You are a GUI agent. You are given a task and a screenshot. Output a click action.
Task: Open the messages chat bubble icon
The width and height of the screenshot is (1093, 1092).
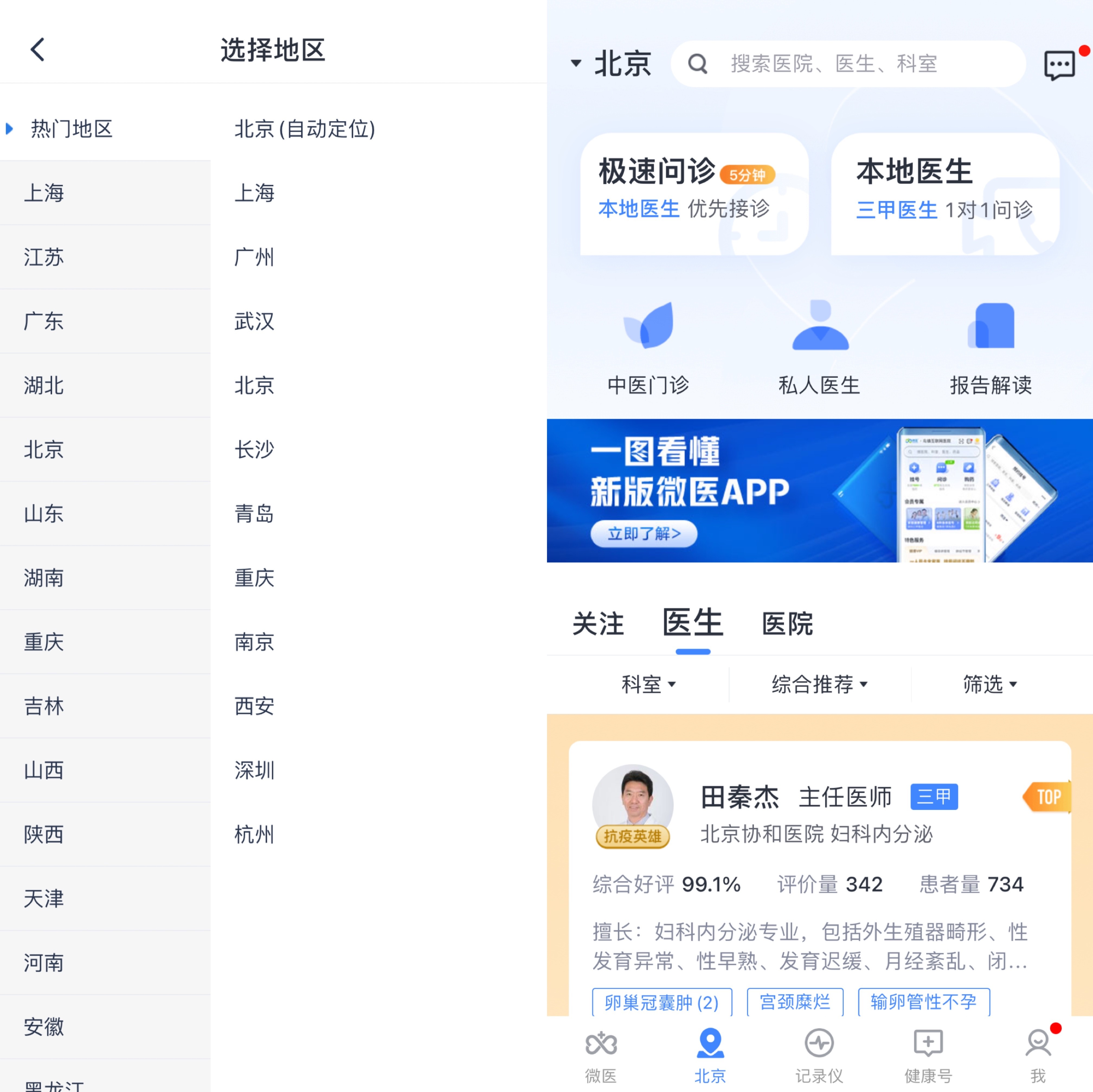[1059, 65]
